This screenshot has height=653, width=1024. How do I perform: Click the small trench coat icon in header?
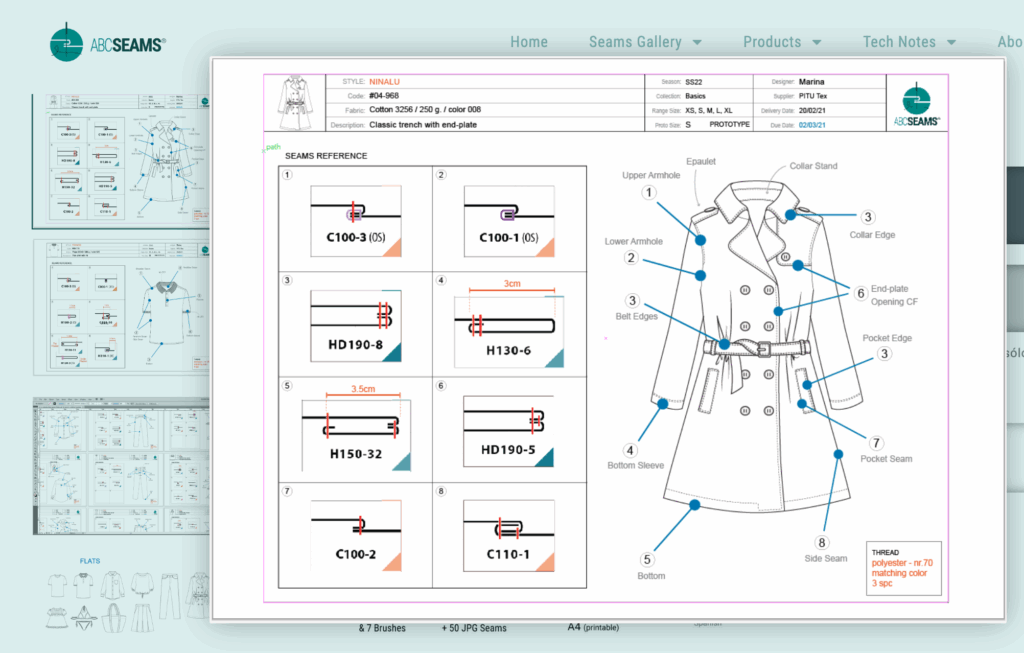tap(296, 101)
